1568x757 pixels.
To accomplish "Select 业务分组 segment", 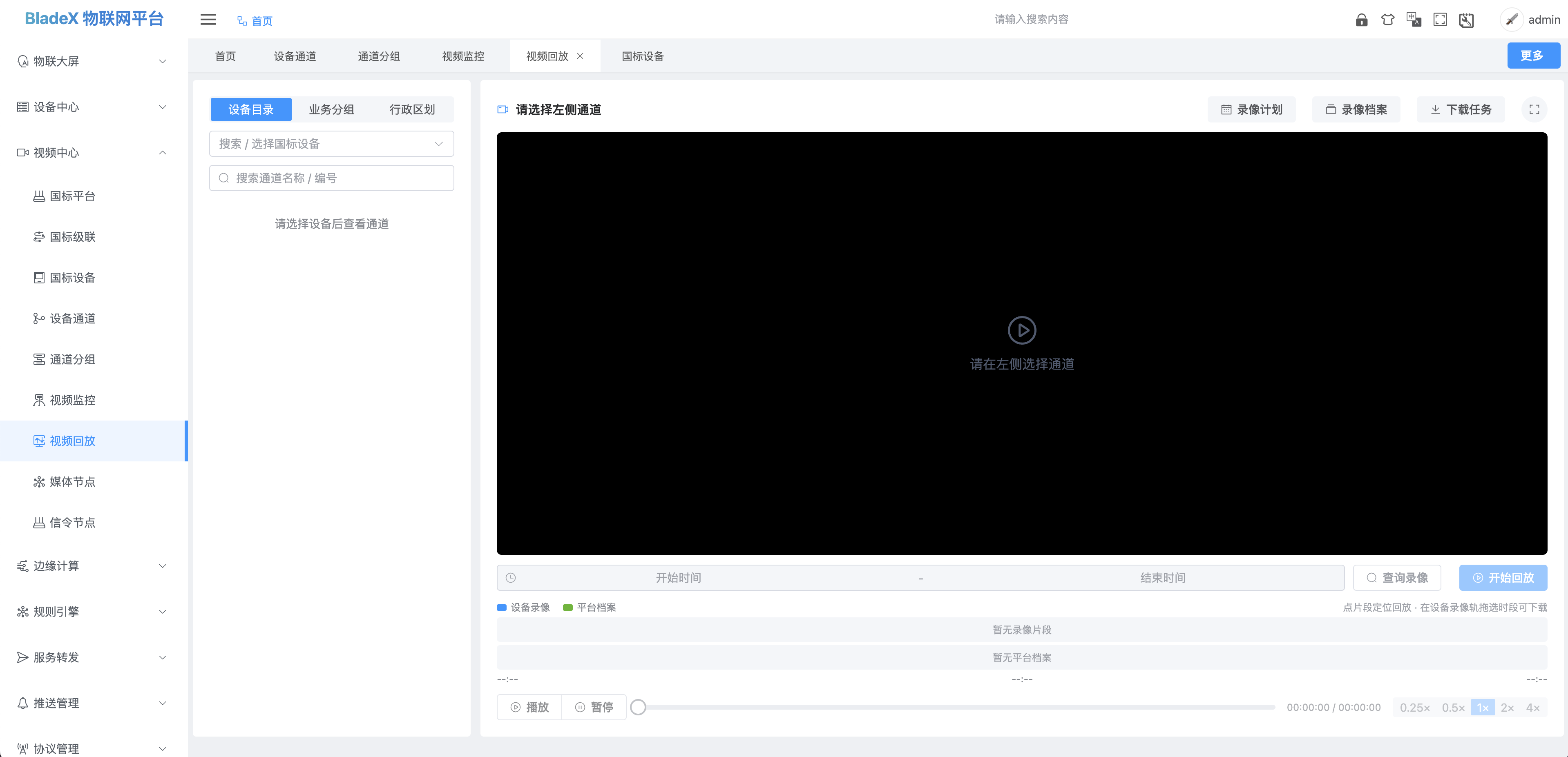I will tap(332, 109).
